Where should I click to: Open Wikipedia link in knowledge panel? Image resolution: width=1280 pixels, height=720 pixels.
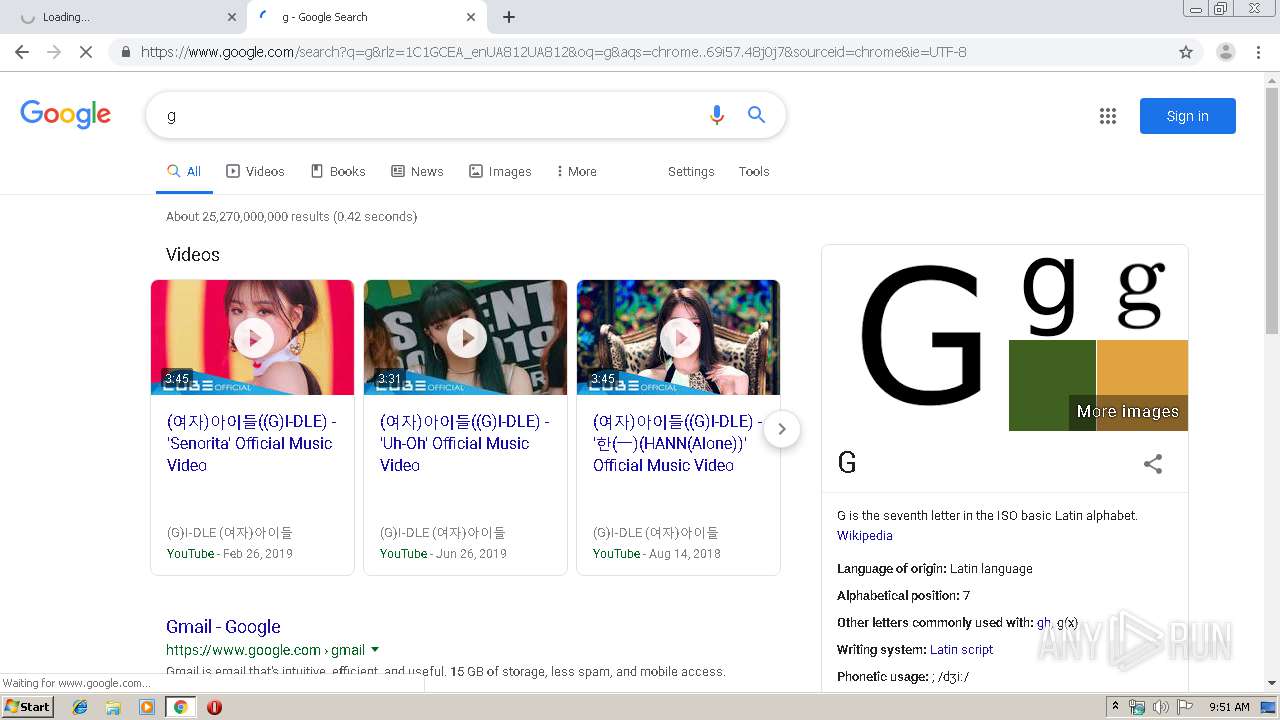click(865, 536)
